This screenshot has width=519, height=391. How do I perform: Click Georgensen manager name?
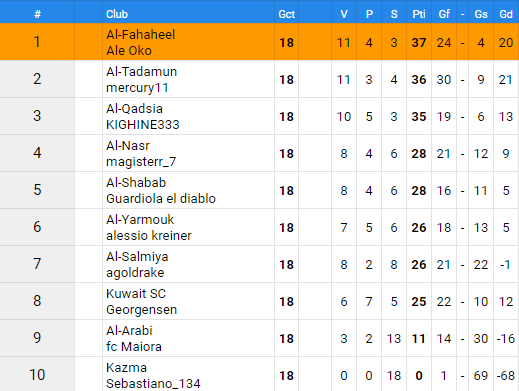point(141,310)
